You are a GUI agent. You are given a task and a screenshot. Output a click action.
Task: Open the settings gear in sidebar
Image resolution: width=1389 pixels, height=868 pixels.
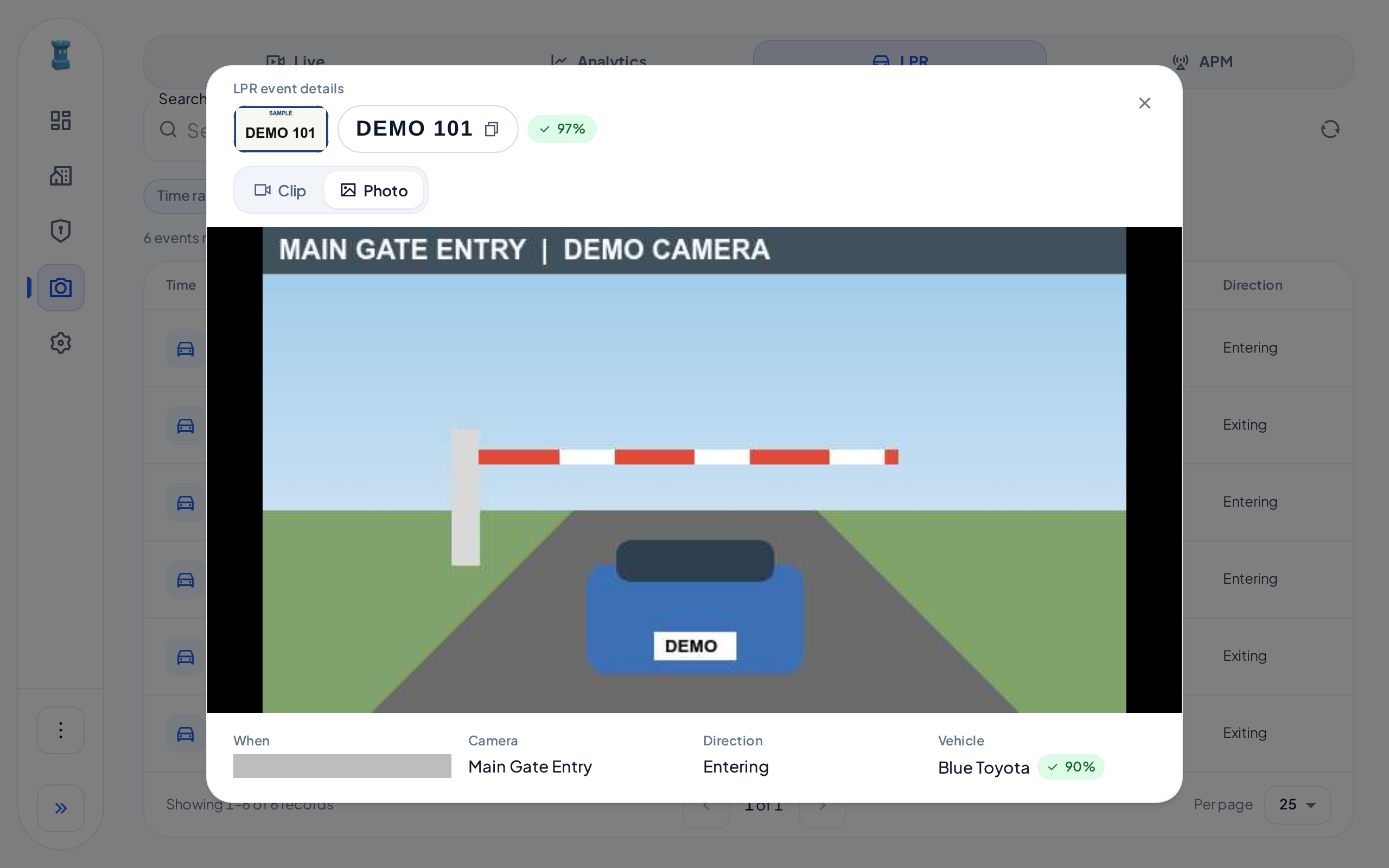(61, 343)
